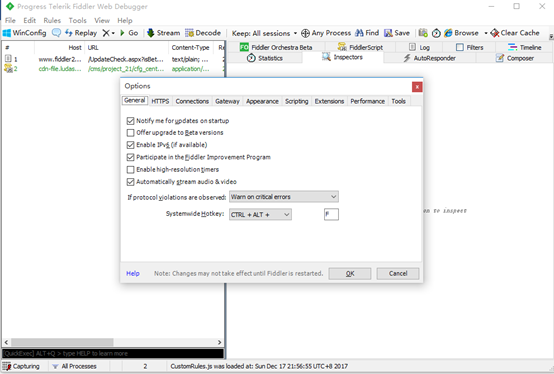Open the Extensions options tab
Viewport: 554px width, 374px height.
pyautogui.click(x=329, y=101)
